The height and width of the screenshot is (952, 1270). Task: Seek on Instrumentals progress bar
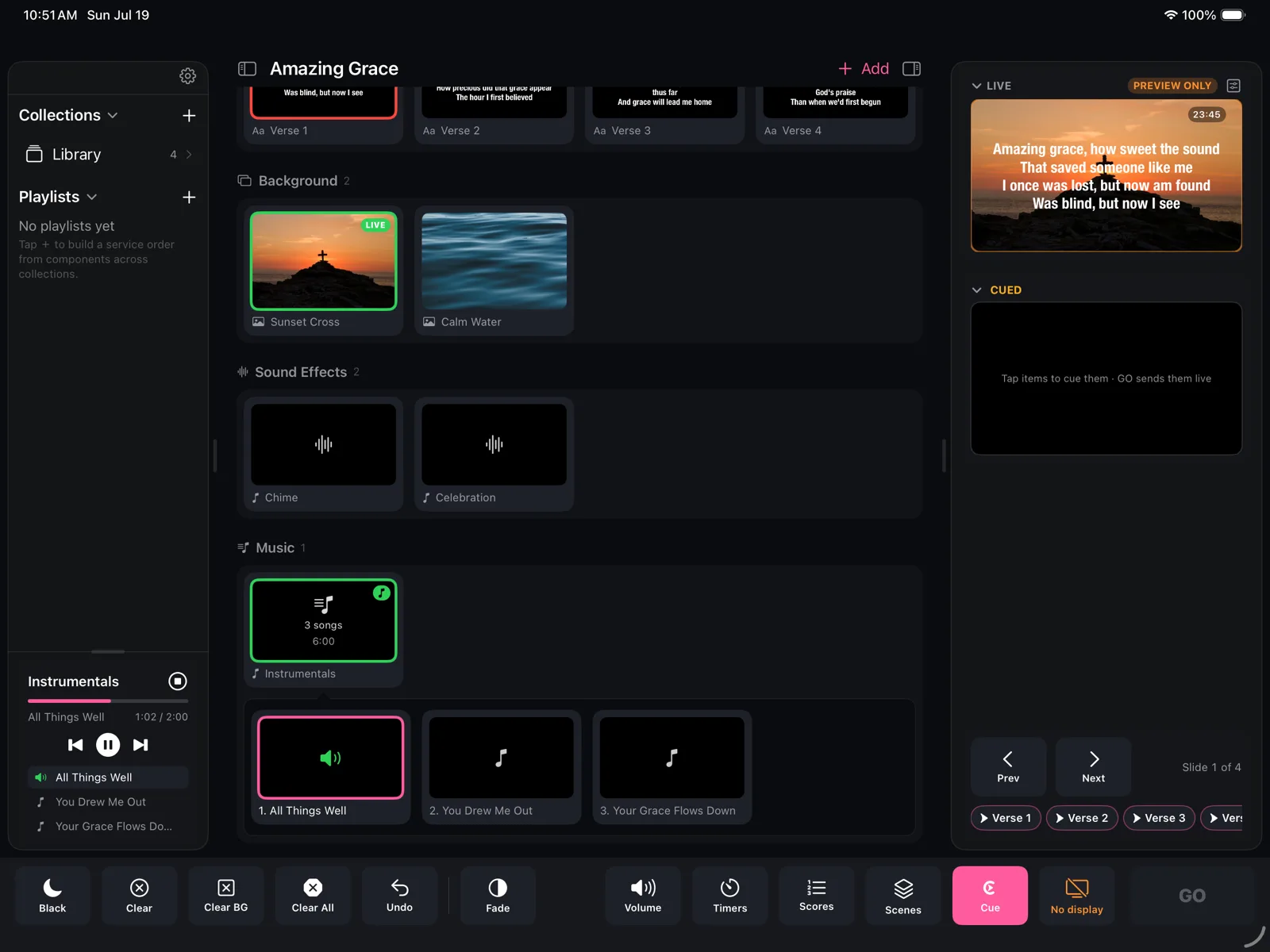click(x=108, y=701)
